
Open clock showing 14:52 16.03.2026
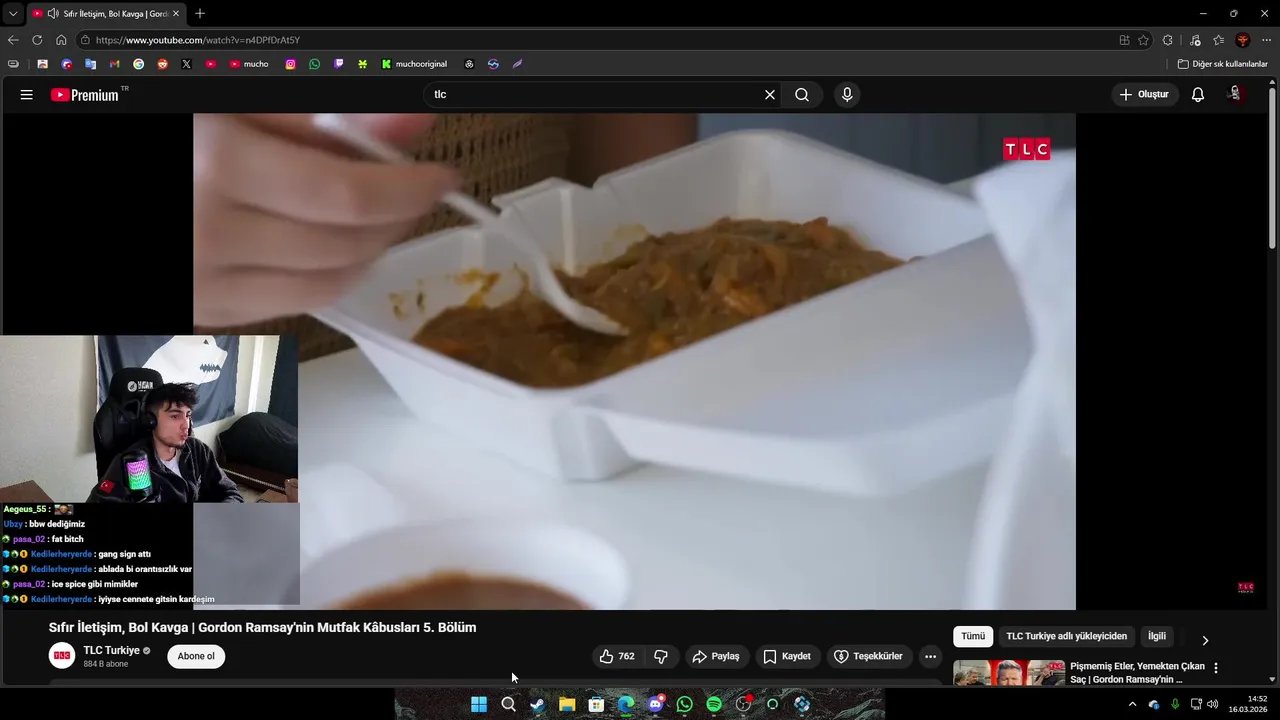[x=1249, y=704]
